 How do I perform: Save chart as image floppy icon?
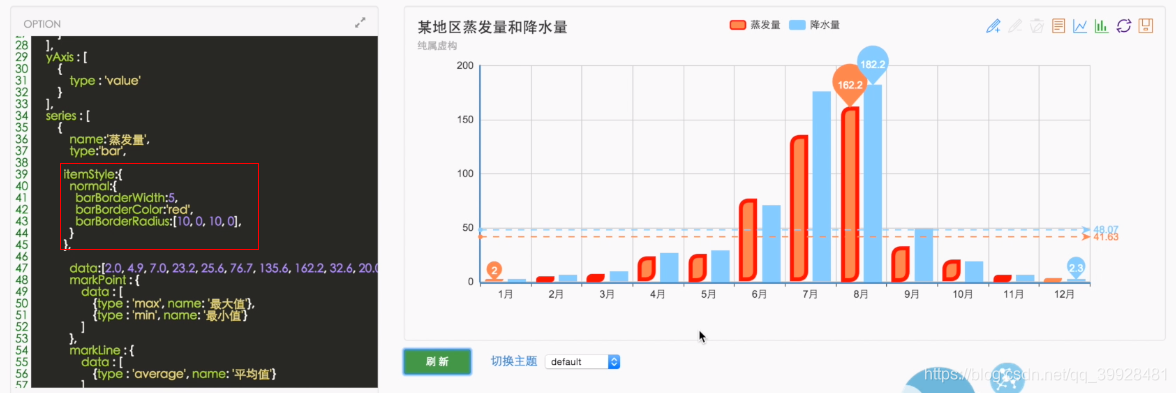1145,26
